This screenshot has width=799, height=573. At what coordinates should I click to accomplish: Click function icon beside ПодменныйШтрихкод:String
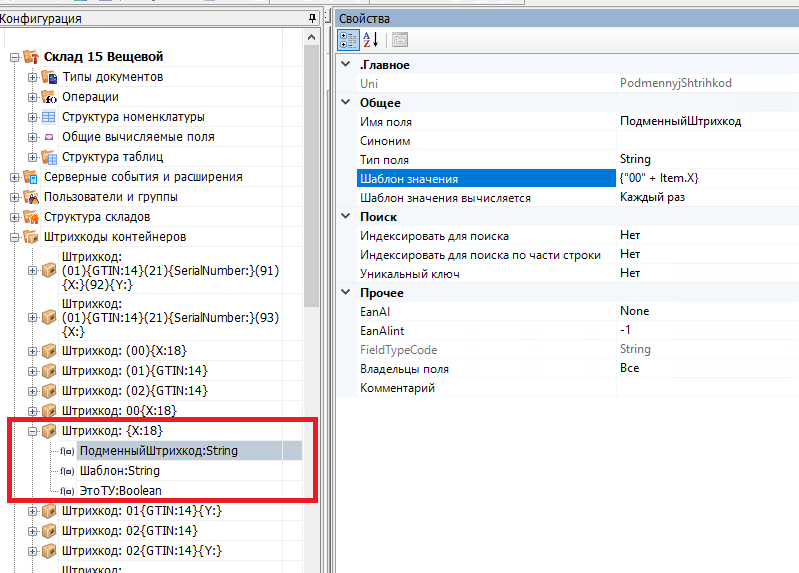click(x=67, y=451)
